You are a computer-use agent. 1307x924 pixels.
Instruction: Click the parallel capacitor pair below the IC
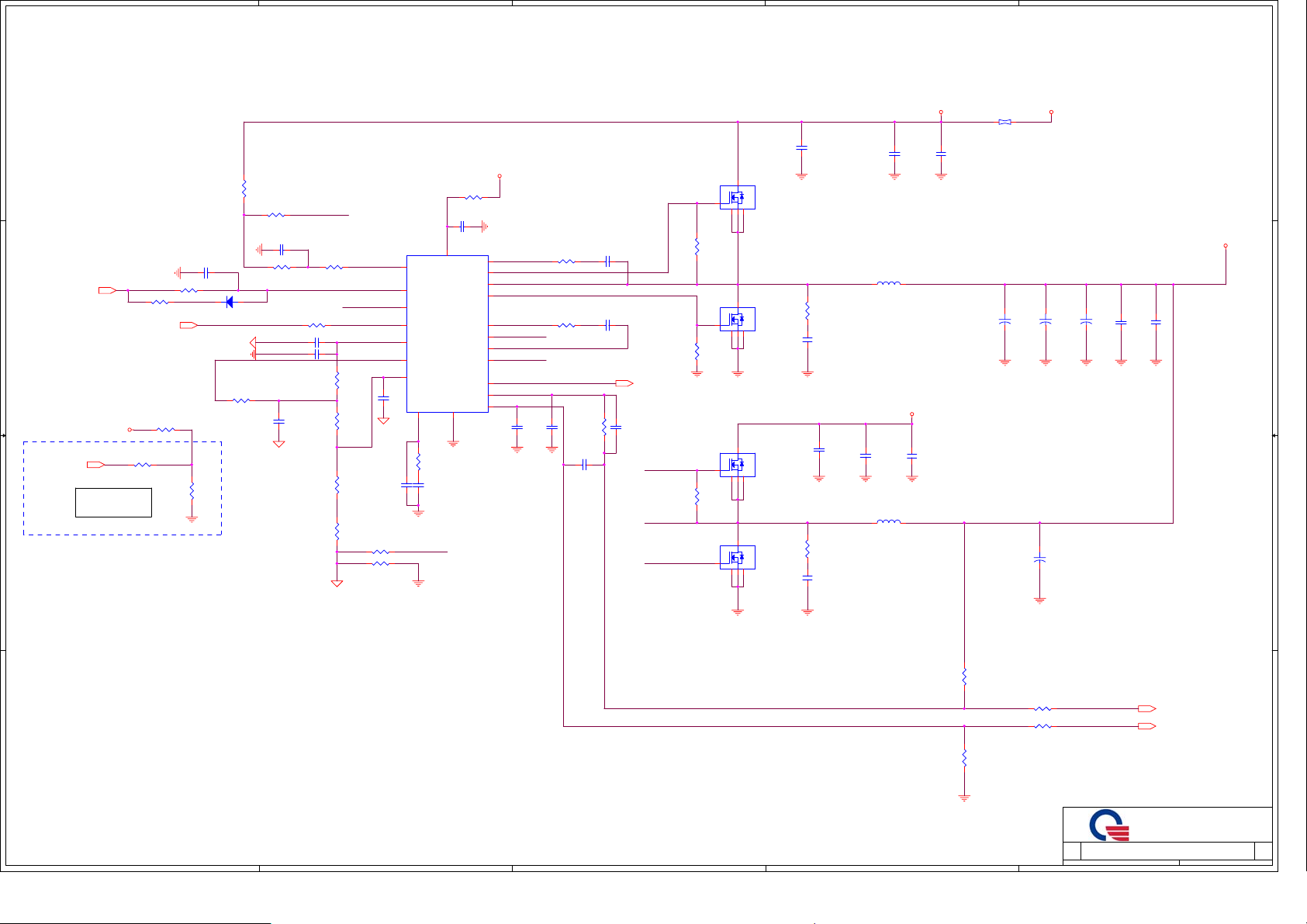tap(412, 485)
